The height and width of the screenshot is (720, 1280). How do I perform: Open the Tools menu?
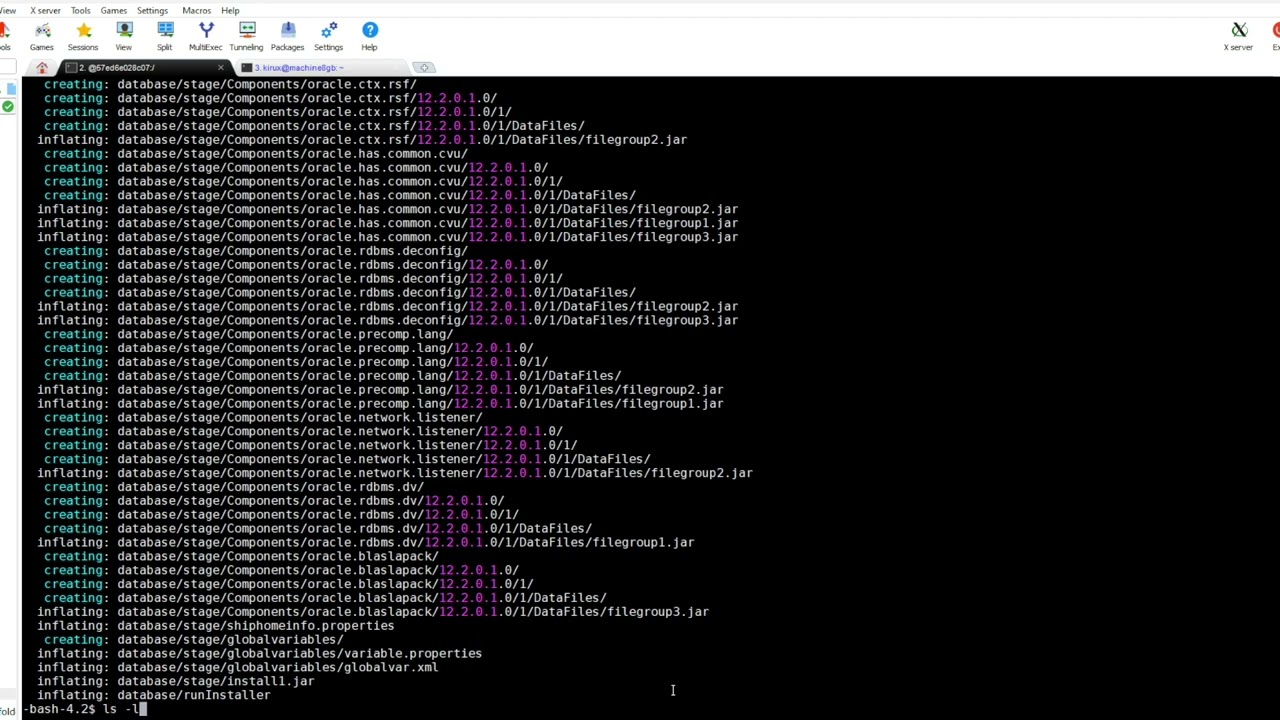(80, 10)
